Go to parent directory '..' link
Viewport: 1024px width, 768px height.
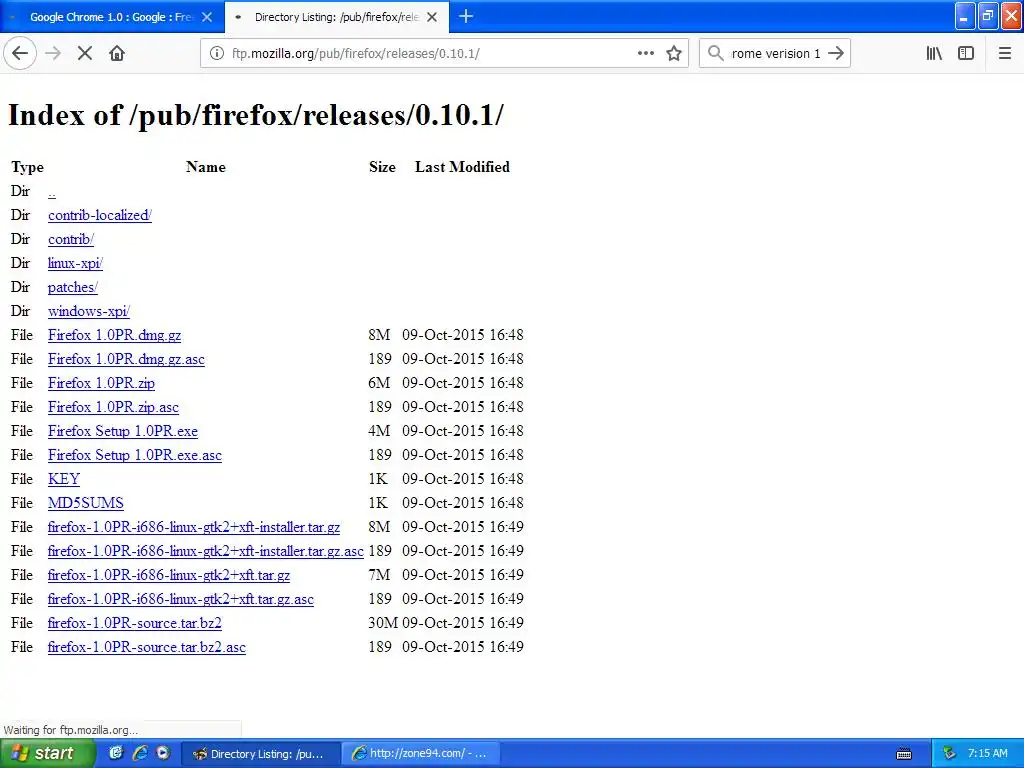[x=52, y=192]
